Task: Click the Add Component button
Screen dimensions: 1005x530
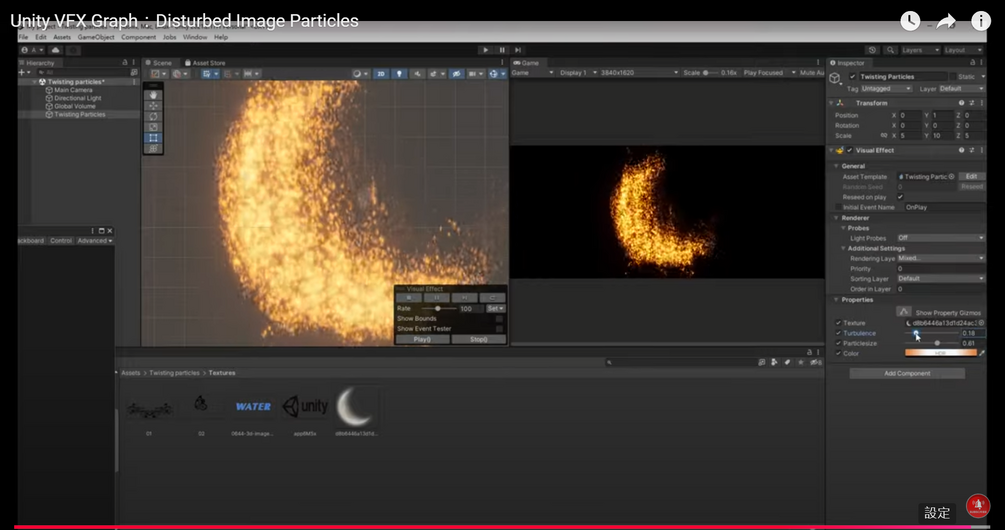Action: (x=907, y=374)
